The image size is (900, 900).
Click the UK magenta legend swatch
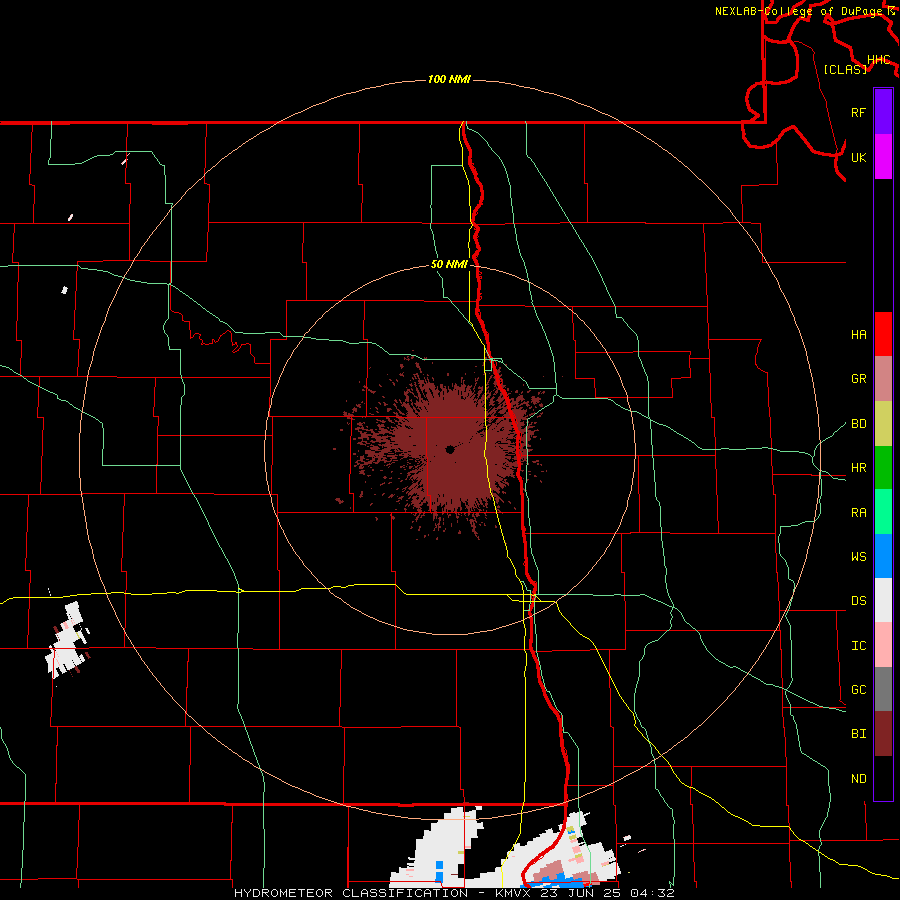883,157
